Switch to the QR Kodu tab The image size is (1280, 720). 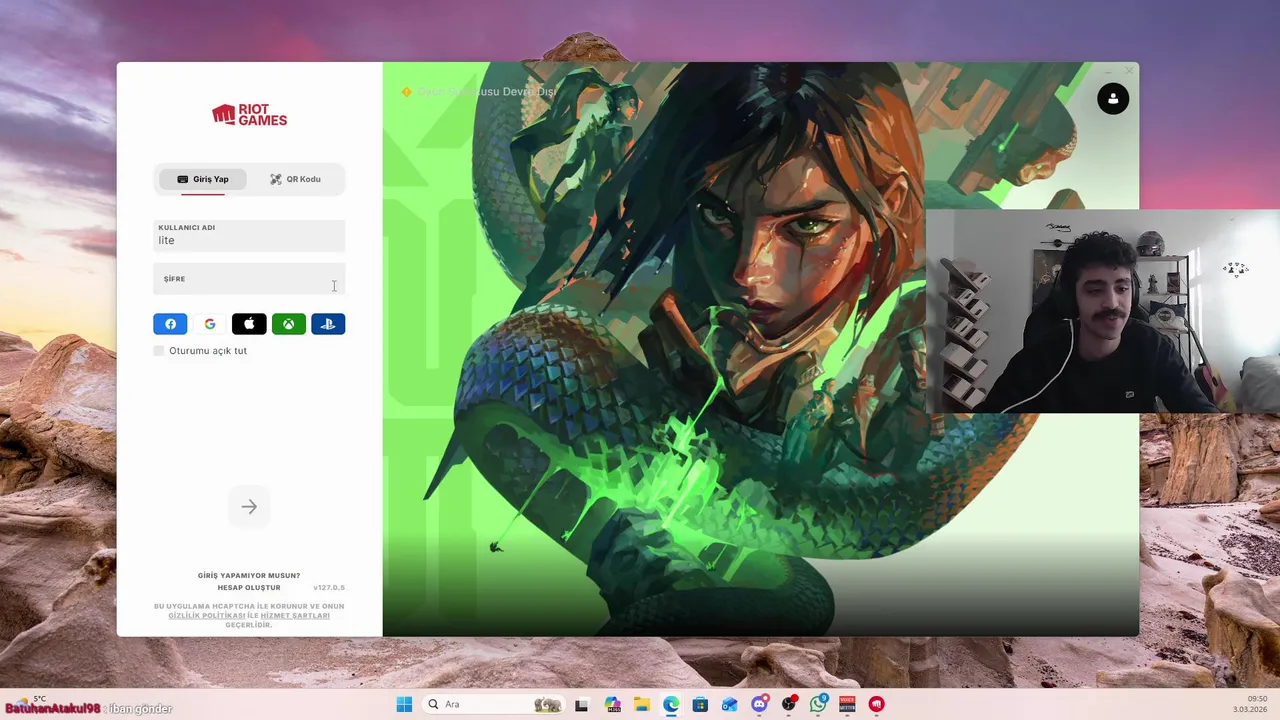tap(295, 179)
